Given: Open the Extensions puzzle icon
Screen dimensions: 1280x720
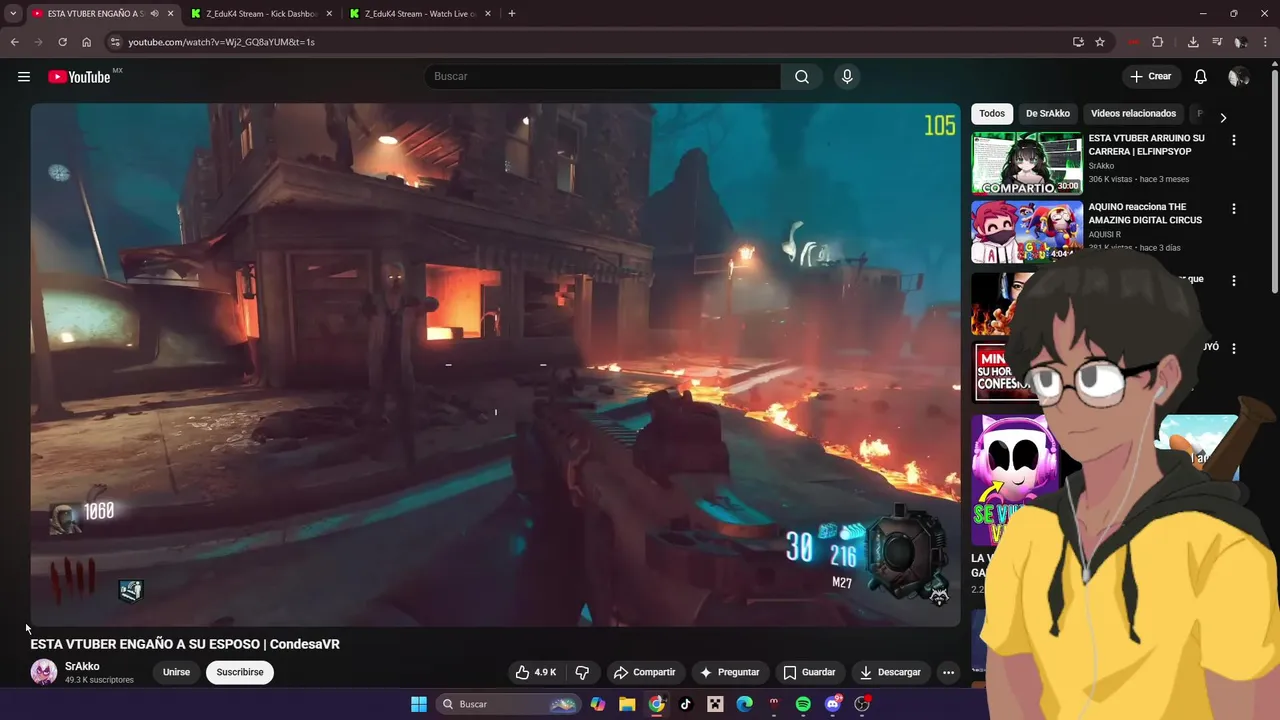Looking at the screenshot, I should (1158, 42).
